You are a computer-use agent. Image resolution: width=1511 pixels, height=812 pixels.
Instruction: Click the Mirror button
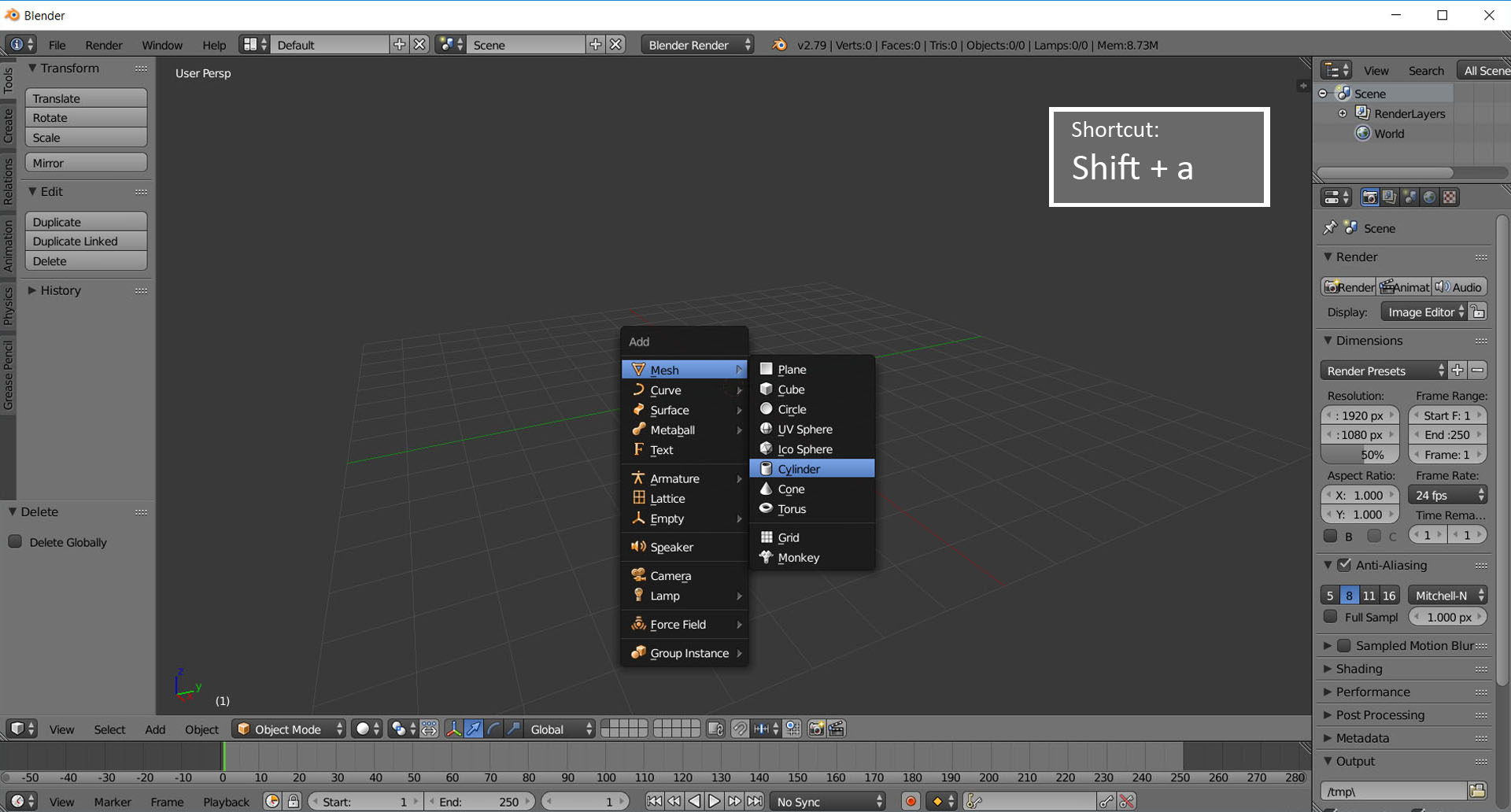click(86, 163)
